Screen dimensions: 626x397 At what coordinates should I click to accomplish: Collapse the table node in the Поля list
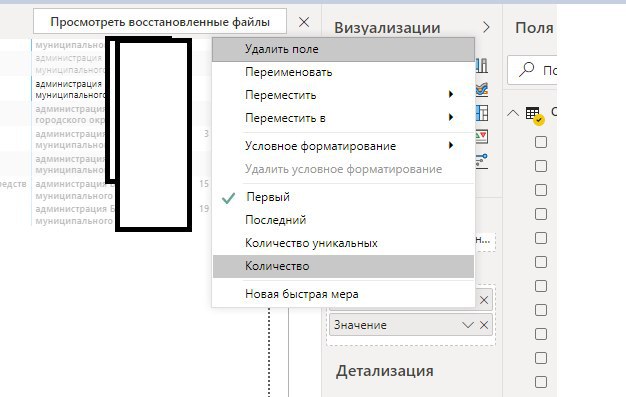513,113
